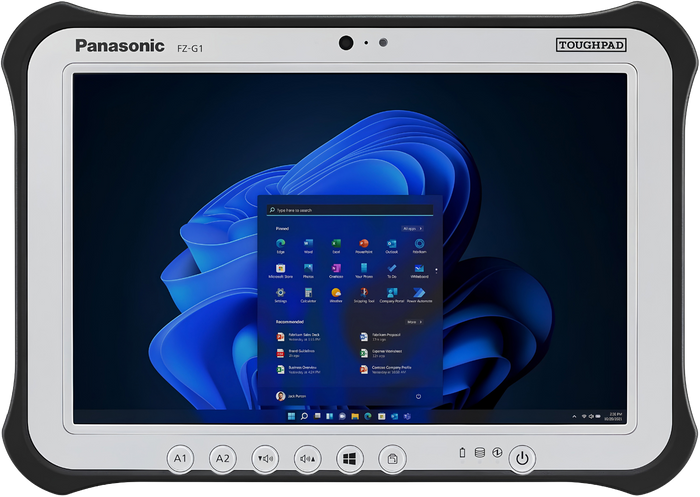Open Fabrikam Sales Deck recommended file

[299, 337]
